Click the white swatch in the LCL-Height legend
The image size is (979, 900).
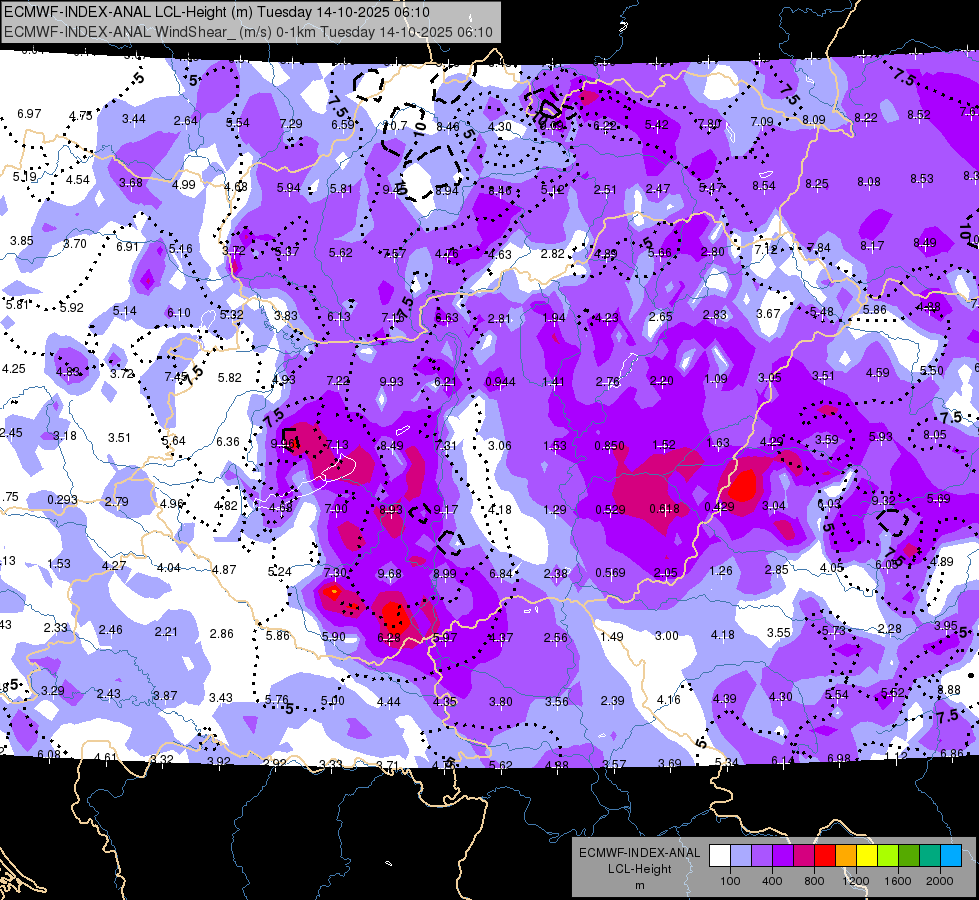pos(720,855)
